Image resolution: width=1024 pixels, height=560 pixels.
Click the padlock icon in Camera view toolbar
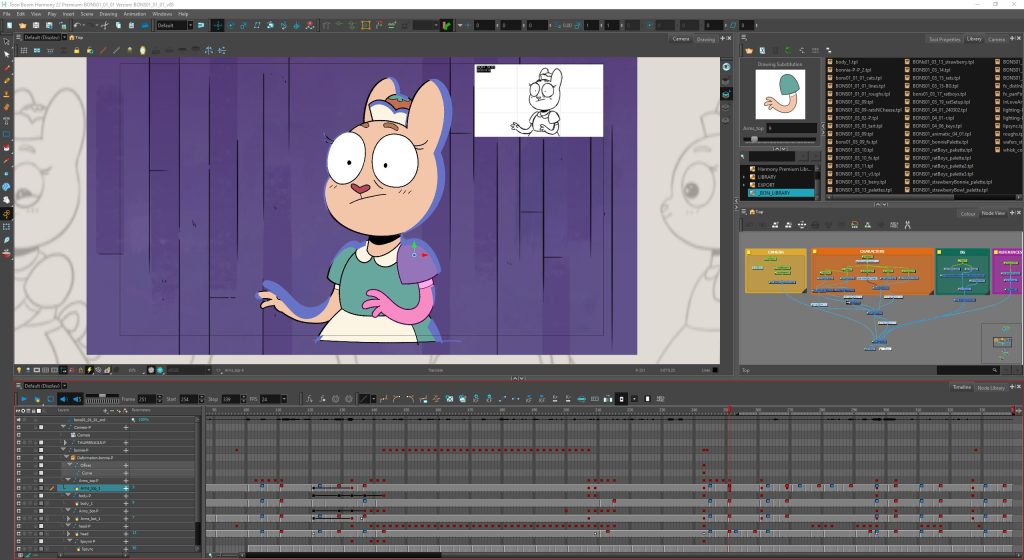76,50
